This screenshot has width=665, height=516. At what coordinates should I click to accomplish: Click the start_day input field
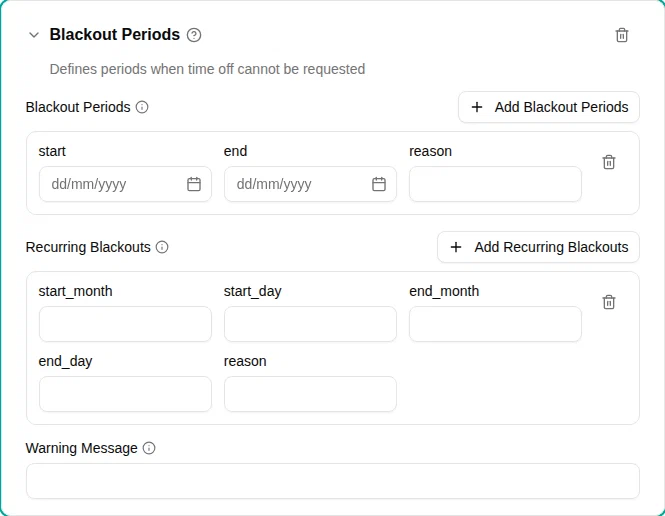310,324
